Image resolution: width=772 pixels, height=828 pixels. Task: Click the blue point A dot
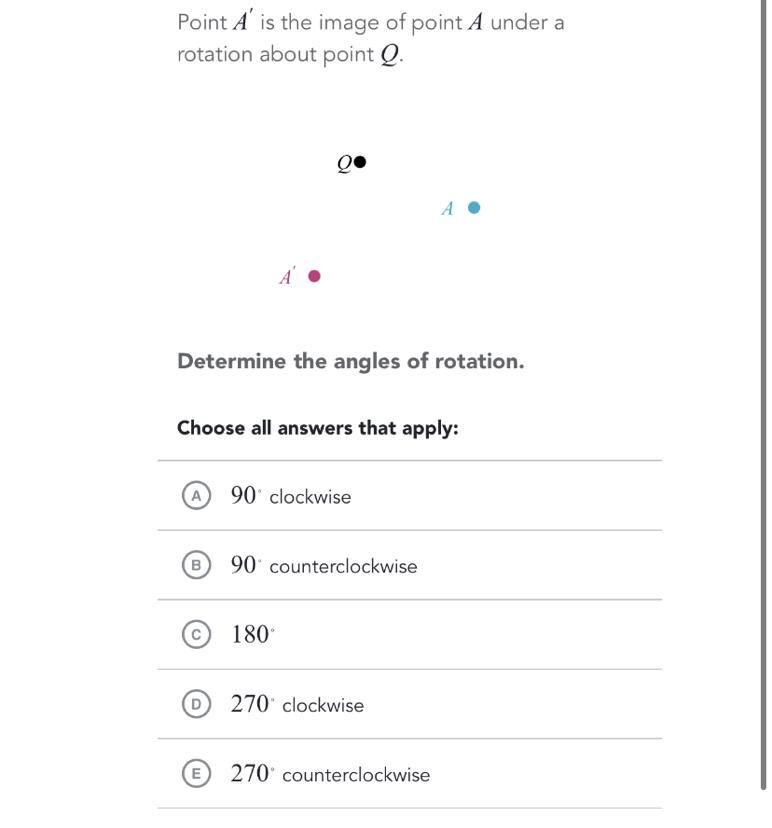point(474,208)
